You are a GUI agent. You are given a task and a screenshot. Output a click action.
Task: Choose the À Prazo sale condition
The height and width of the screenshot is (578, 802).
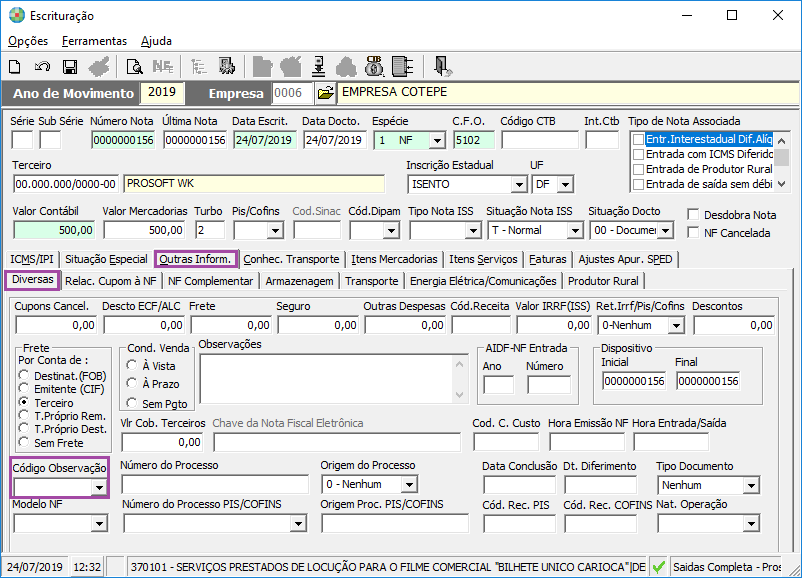pyautogui.click(x=132, y=384)
